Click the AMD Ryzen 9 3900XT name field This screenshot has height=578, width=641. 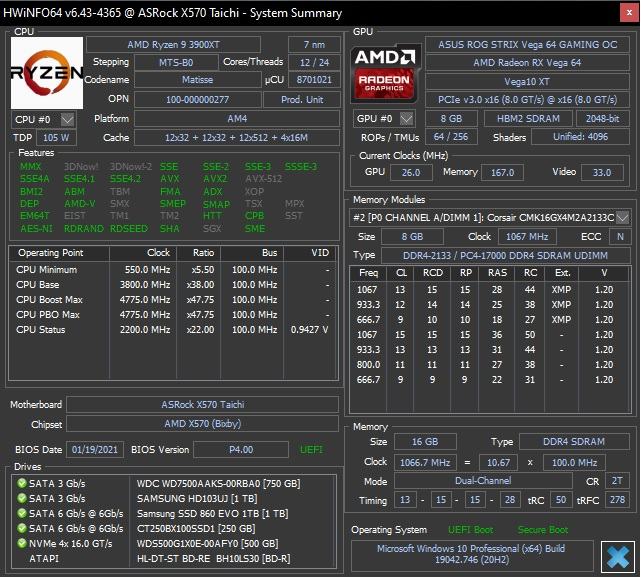[173, 45]
